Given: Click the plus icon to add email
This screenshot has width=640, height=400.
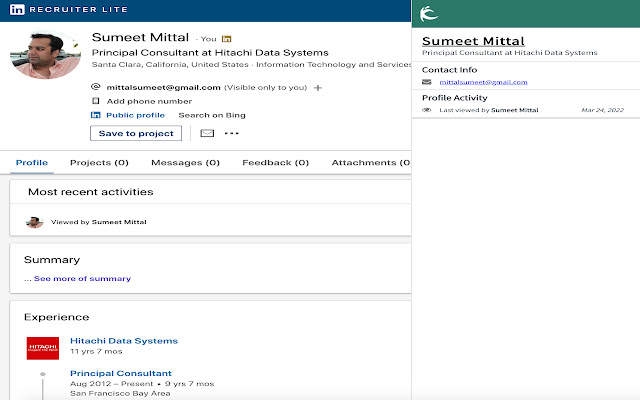Looking at the screenshot, I should click(318, 87).
